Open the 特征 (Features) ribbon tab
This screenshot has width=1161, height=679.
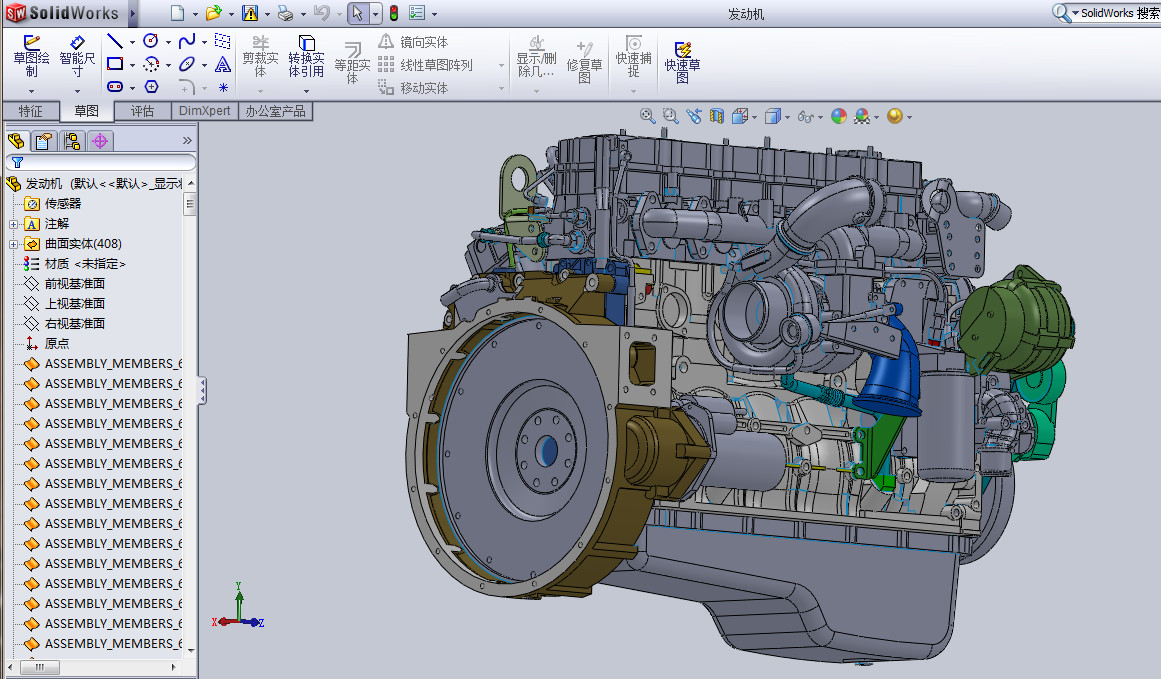(x=30, y=111)
